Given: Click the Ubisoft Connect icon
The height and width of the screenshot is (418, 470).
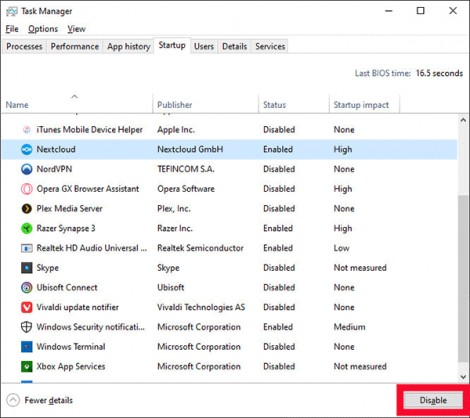Looking at the screenshot, I should pyautogui.click(x=27, y=287).
